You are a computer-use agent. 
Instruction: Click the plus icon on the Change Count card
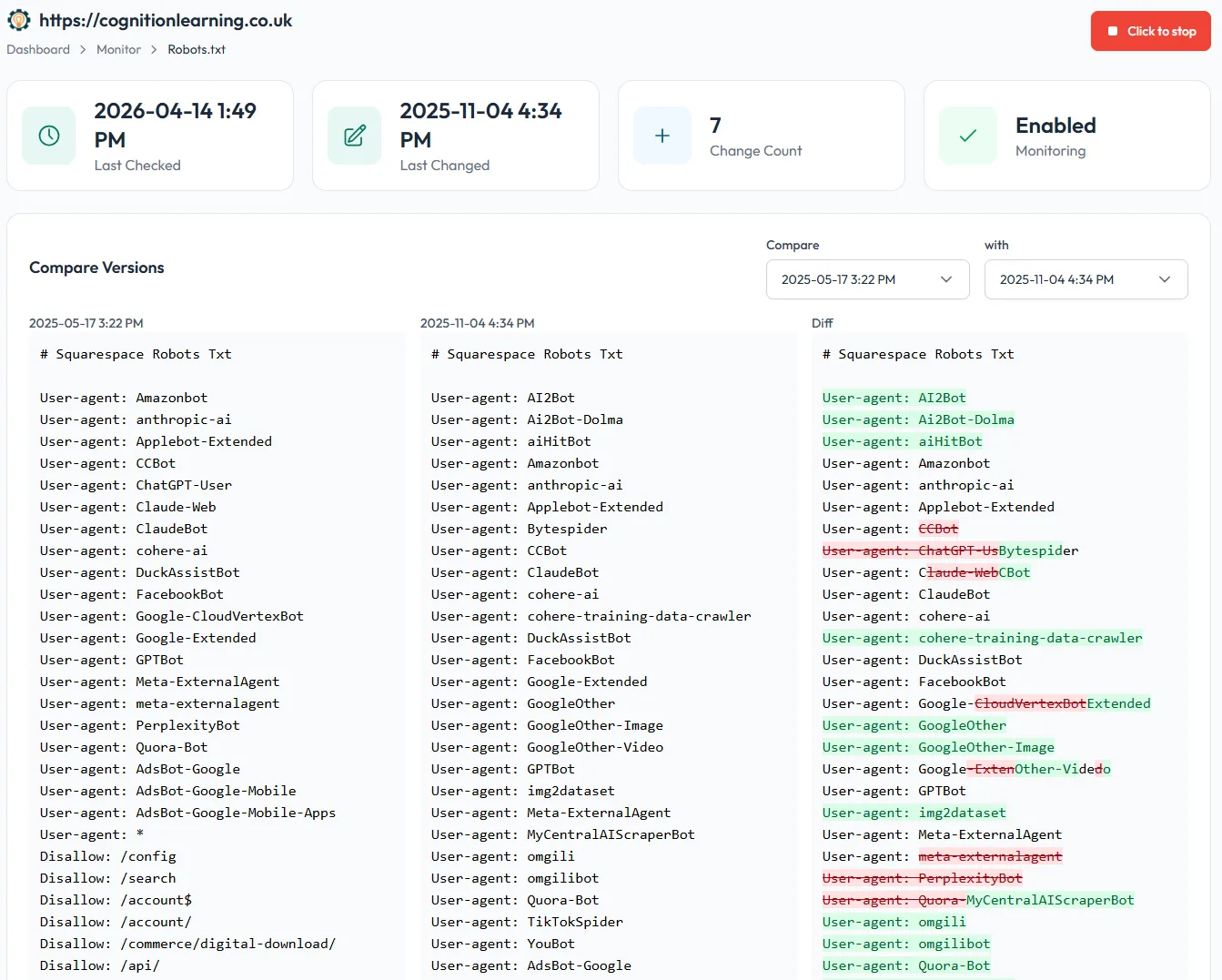pos(661,135)
